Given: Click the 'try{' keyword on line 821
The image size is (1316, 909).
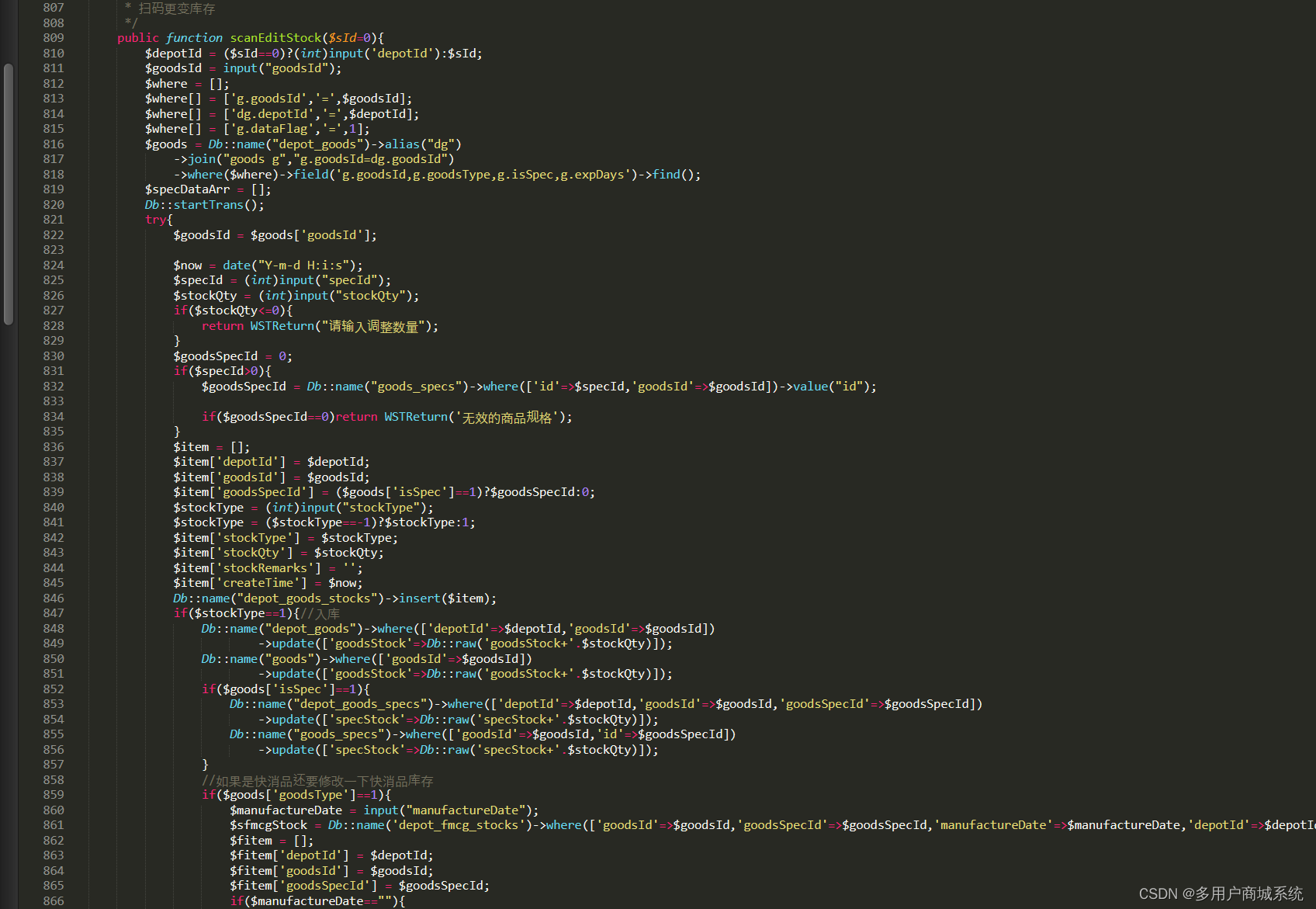Looking at the screenshot, I should click(x=159, y=220).
